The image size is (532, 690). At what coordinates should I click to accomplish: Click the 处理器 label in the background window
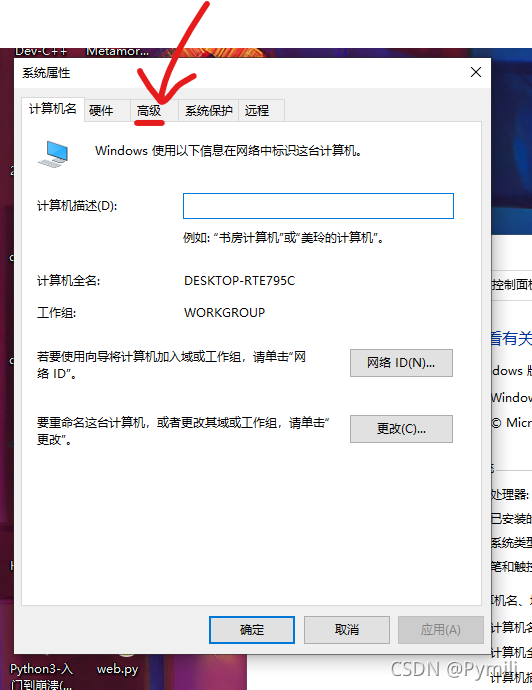click(x=510, y=495)
